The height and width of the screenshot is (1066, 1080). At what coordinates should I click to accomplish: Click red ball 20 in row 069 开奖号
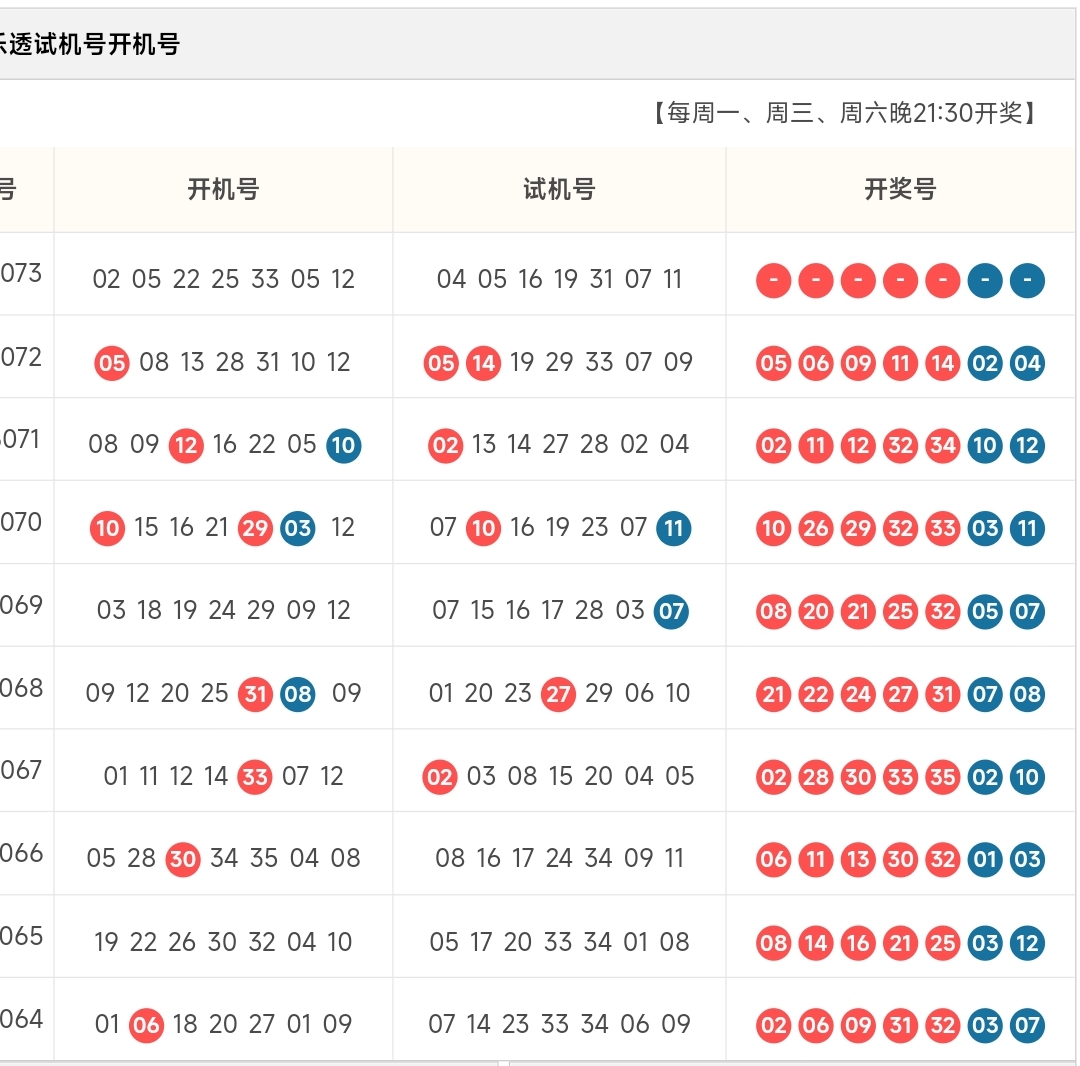(x=816, y=611)
